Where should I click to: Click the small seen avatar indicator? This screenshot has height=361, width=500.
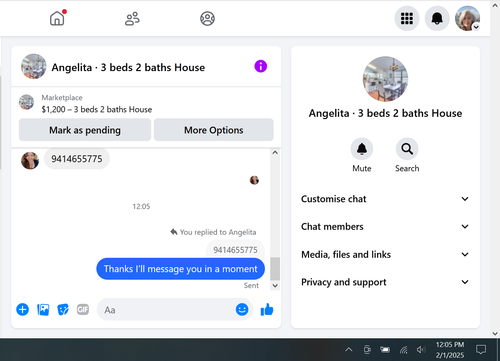[254, 180]
